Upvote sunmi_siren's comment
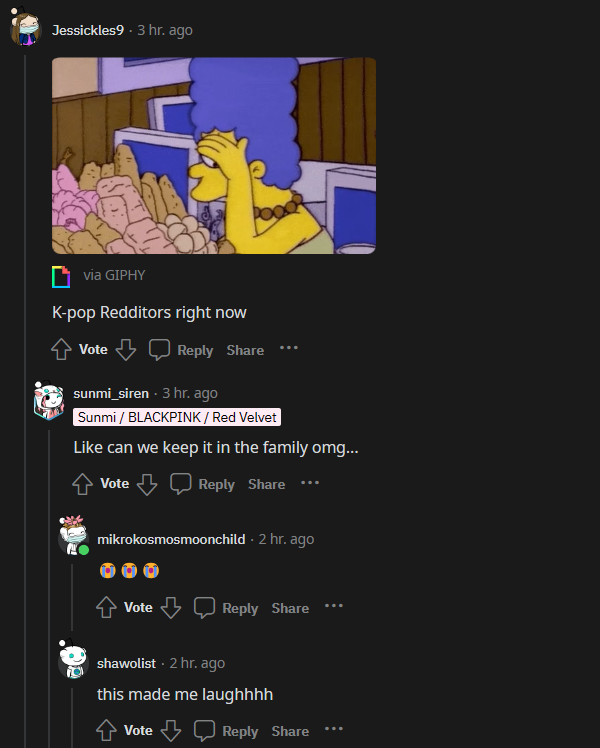The width and height of the screenshot is (600, 748). (x=83, y=484)
